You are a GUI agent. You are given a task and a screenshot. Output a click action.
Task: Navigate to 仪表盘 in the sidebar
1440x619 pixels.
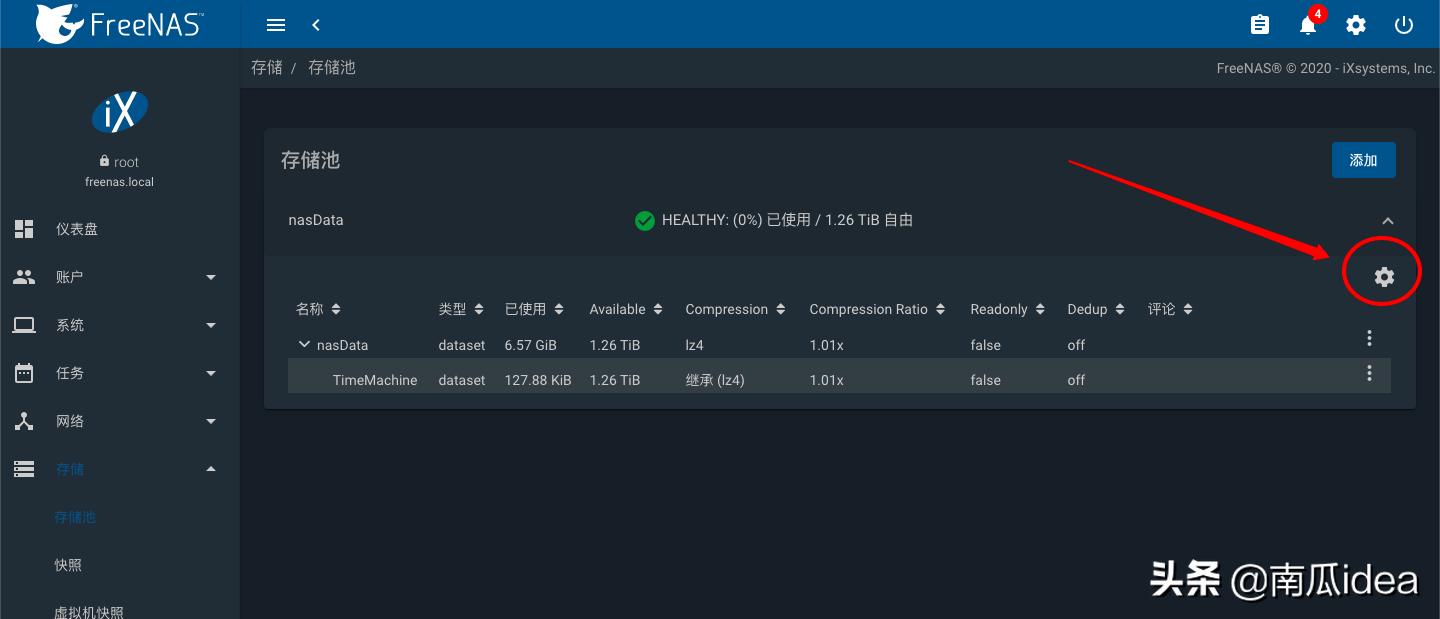click(x=74, y=228)
